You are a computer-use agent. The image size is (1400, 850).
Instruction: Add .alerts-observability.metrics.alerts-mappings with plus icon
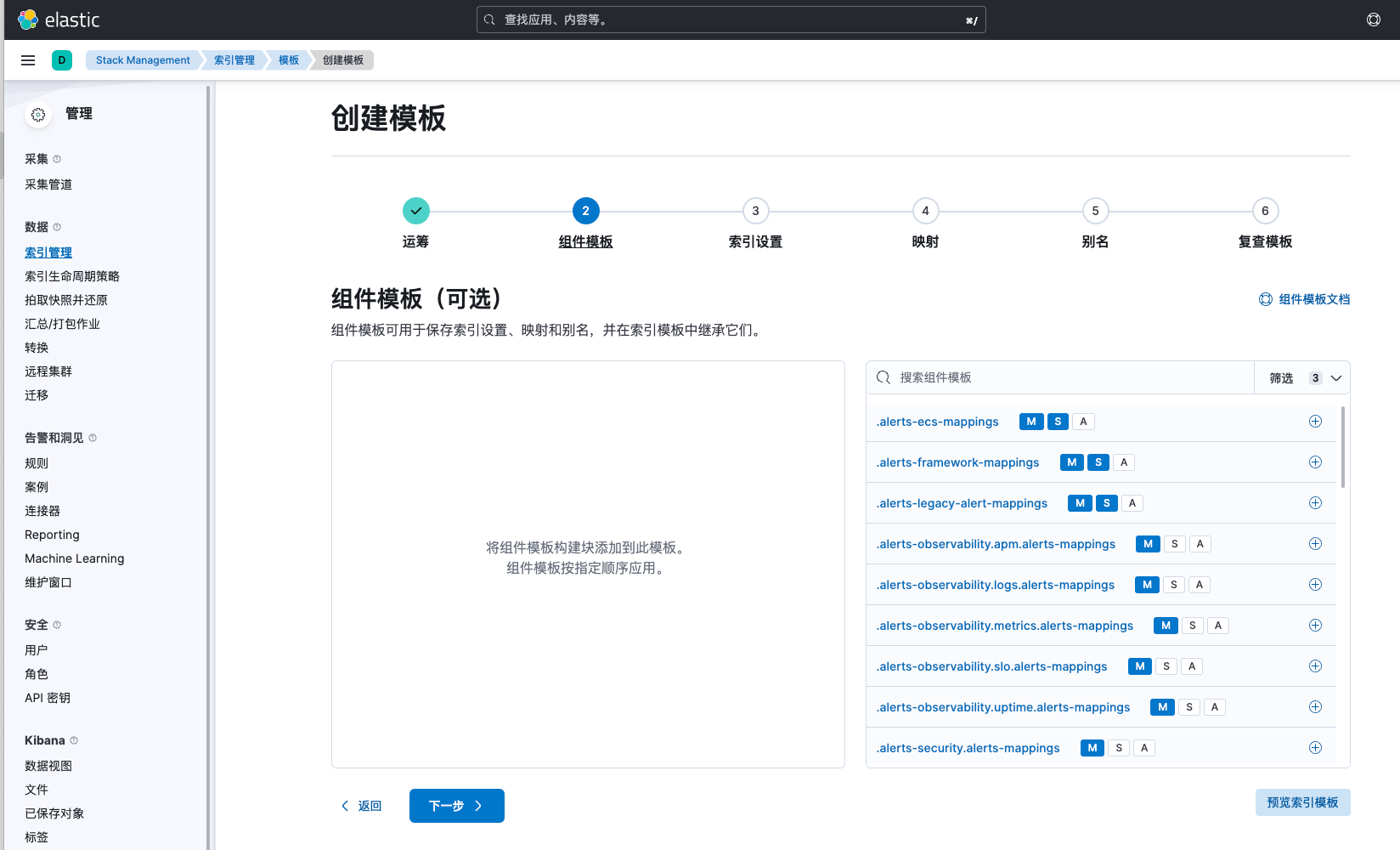(1315, 626)
